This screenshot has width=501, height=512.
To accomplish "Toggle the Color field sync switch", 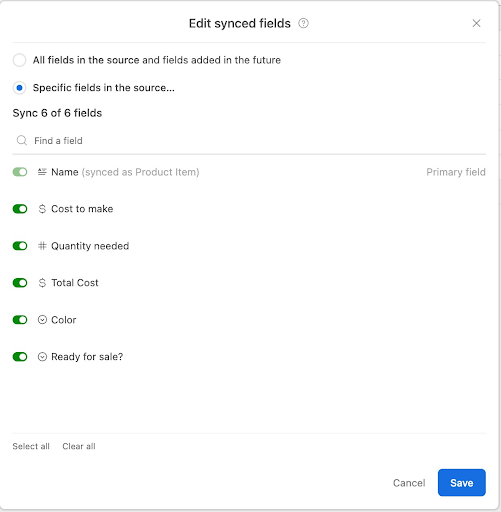I will [20, 320].
